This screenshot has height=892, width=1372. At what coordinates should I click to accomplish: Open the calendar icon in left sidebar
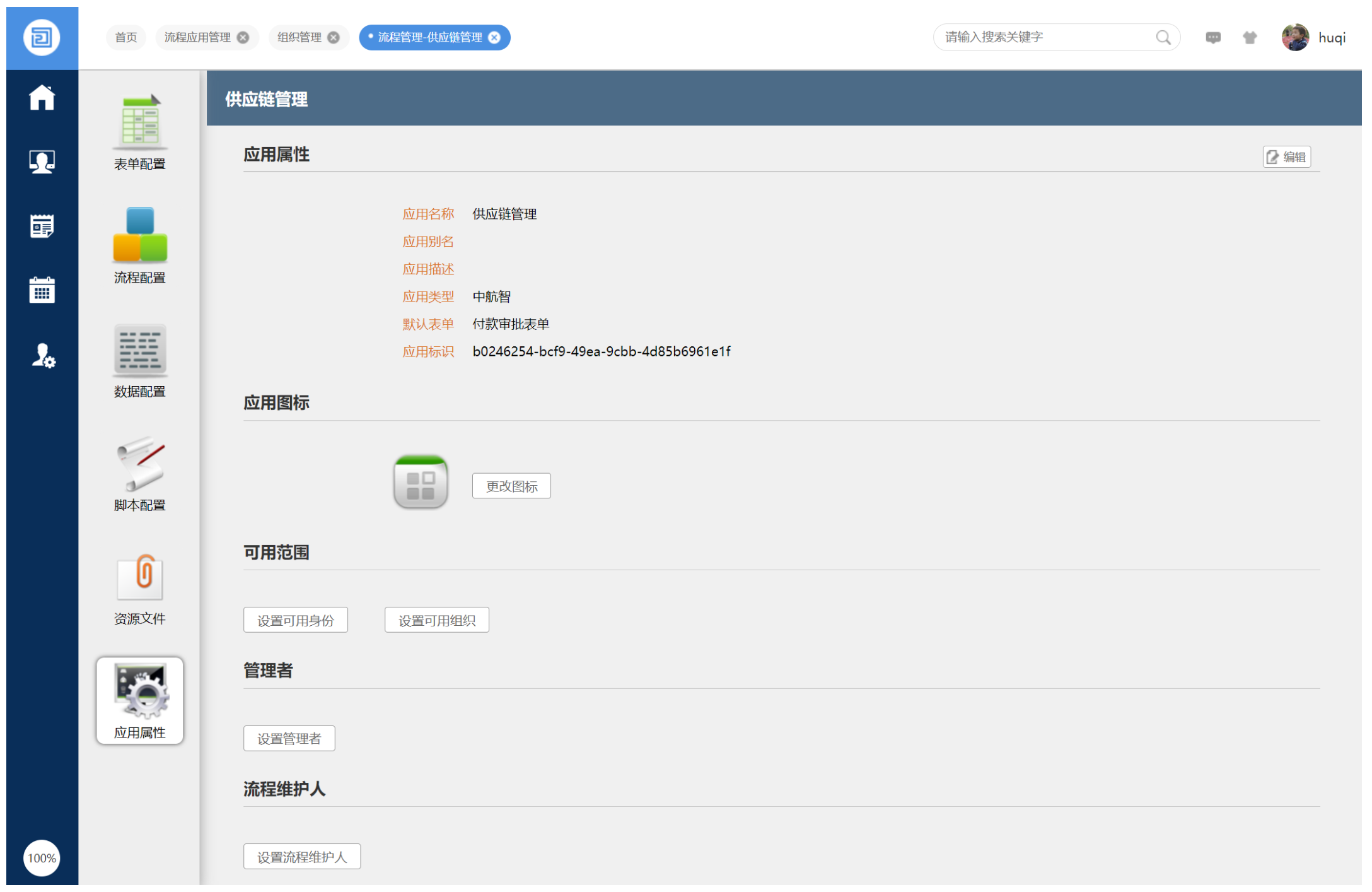42,290
